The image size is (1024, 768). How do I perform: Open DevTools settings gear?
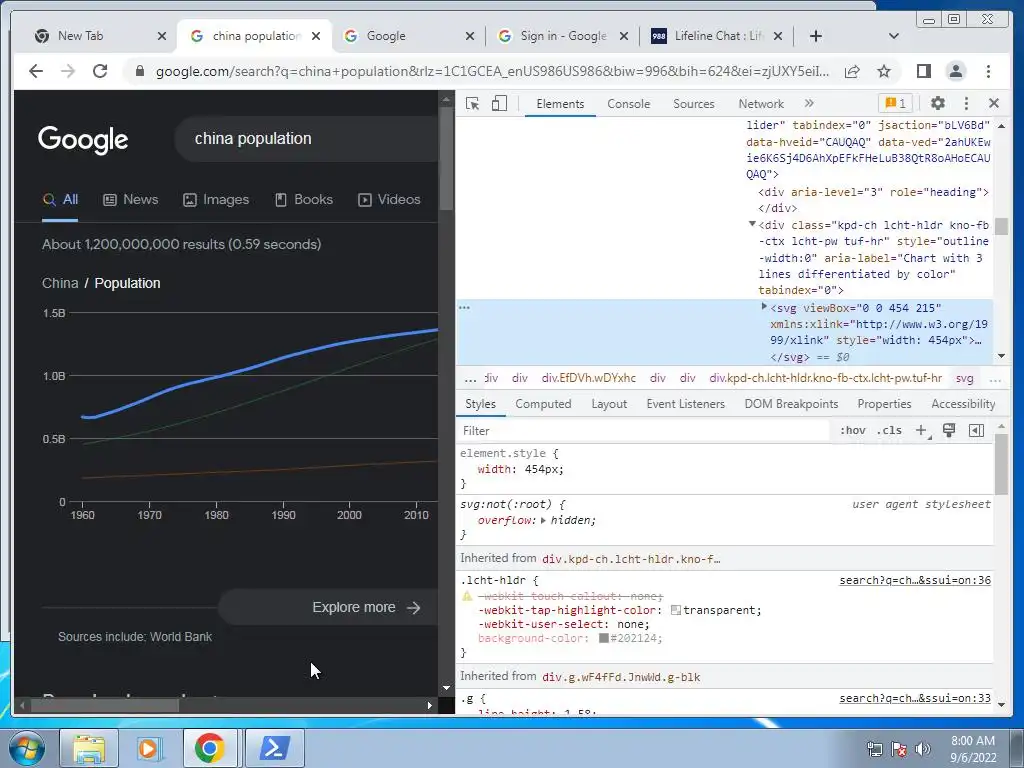click(938, 103)
